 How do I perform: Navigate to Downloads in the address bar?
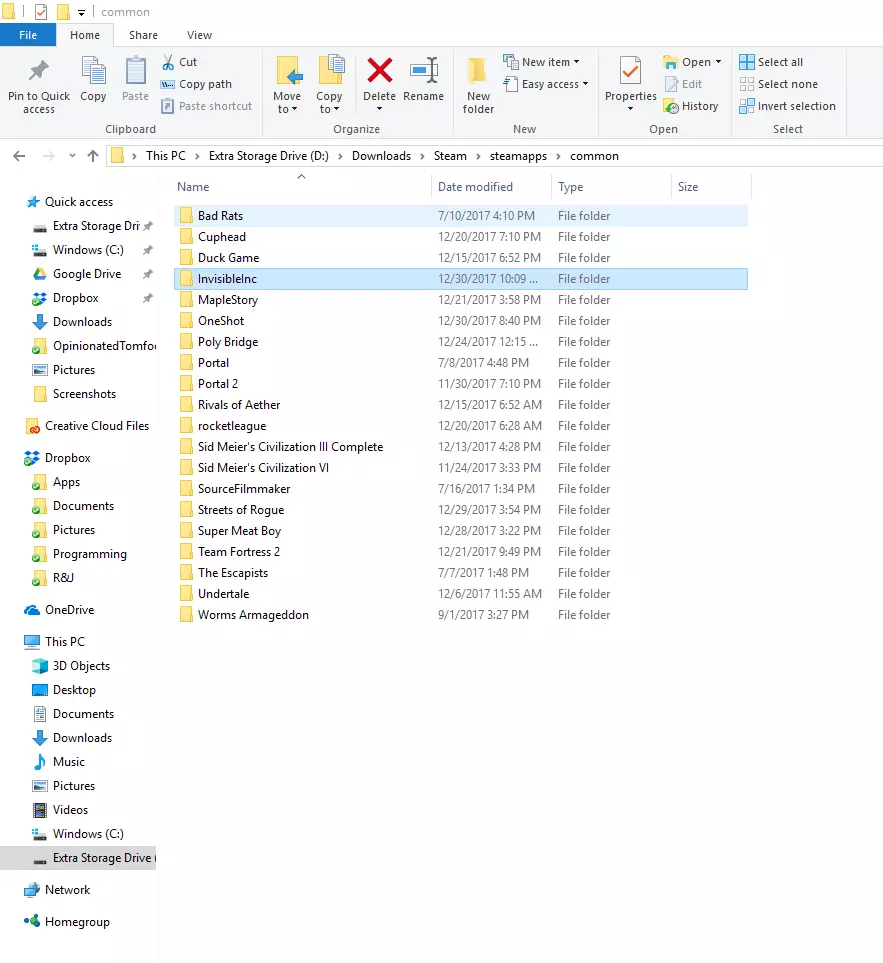(x=381, y=156)
